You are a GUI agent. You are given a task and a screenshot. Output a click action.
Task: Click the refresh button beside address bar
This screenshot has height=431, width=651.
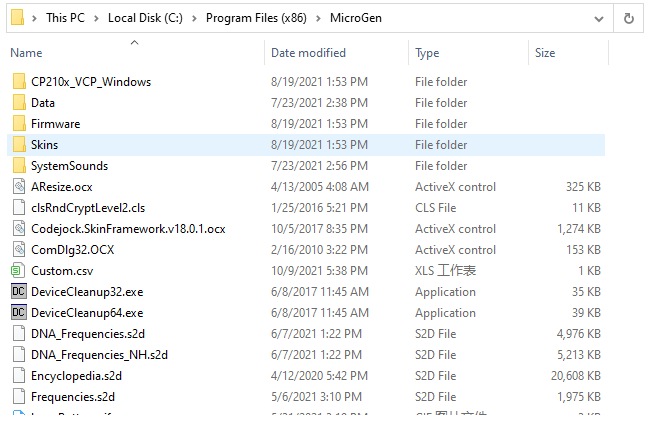pos(629,18)
